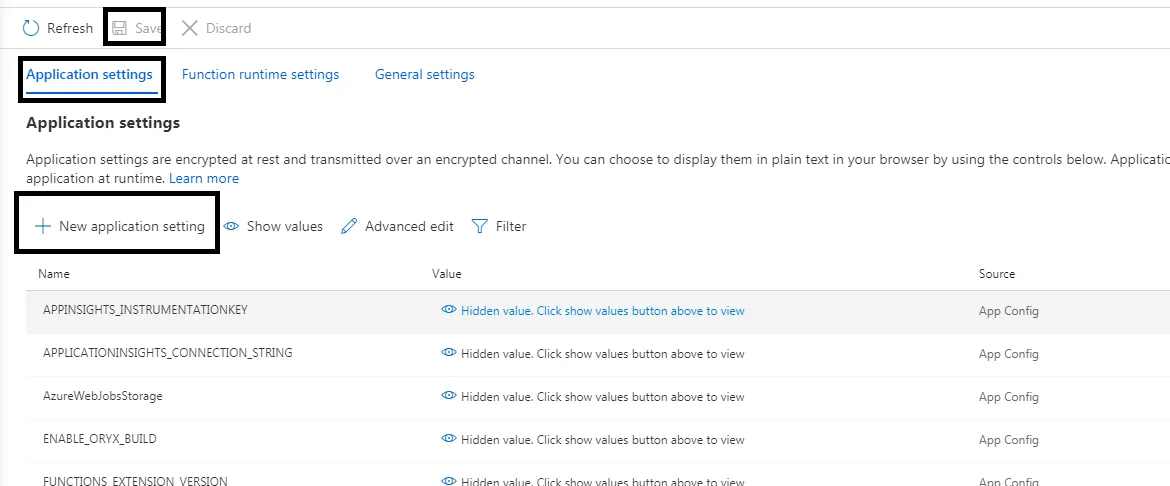
Task: Show APPLICATIONINSIGHTS_CONNECTION_STRING value via eye icon
Action: (x=449, y=353)
